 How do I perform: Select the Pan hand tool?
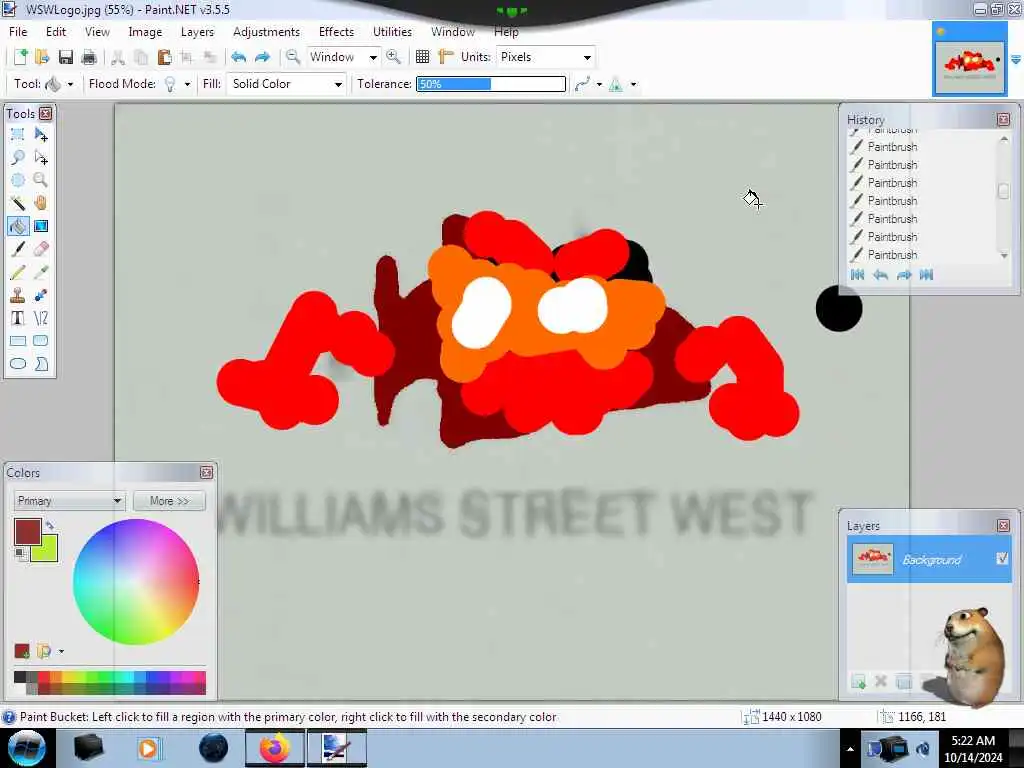point(40,203)
